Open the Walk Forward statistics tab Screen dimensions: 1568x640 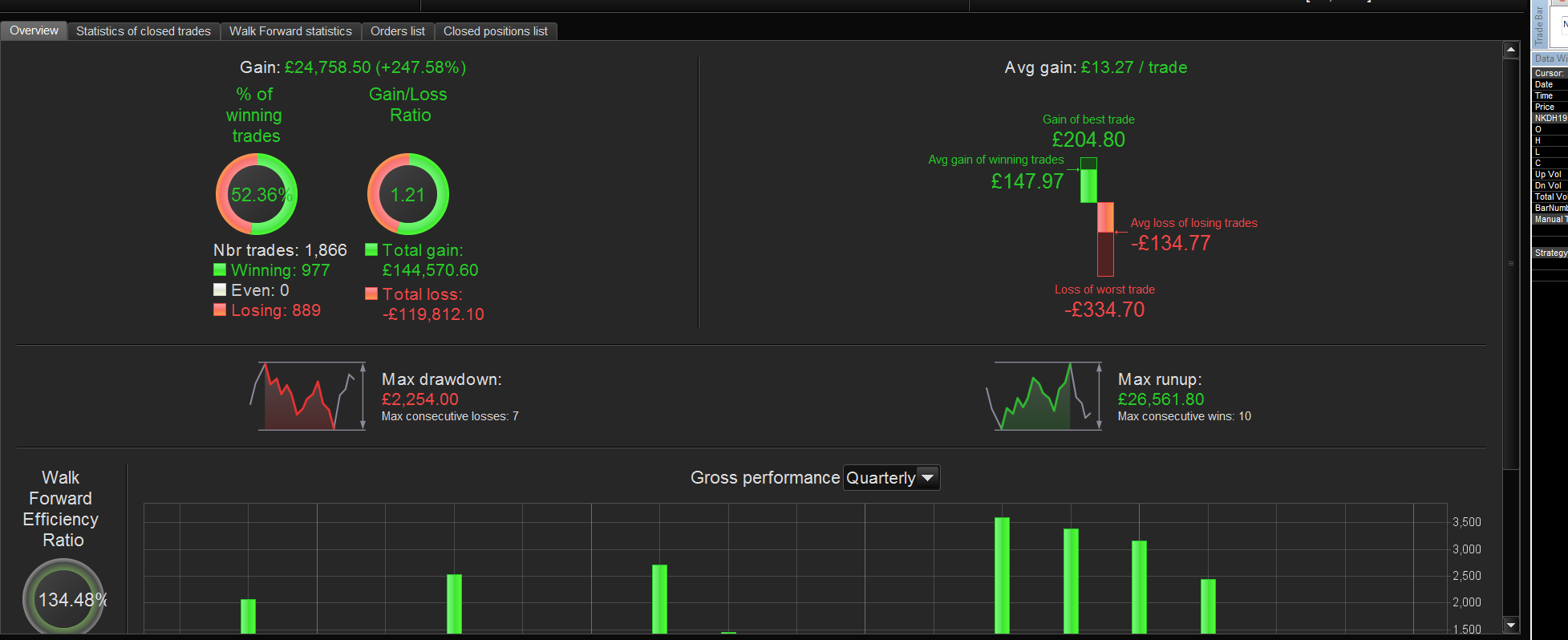(290, 31)
